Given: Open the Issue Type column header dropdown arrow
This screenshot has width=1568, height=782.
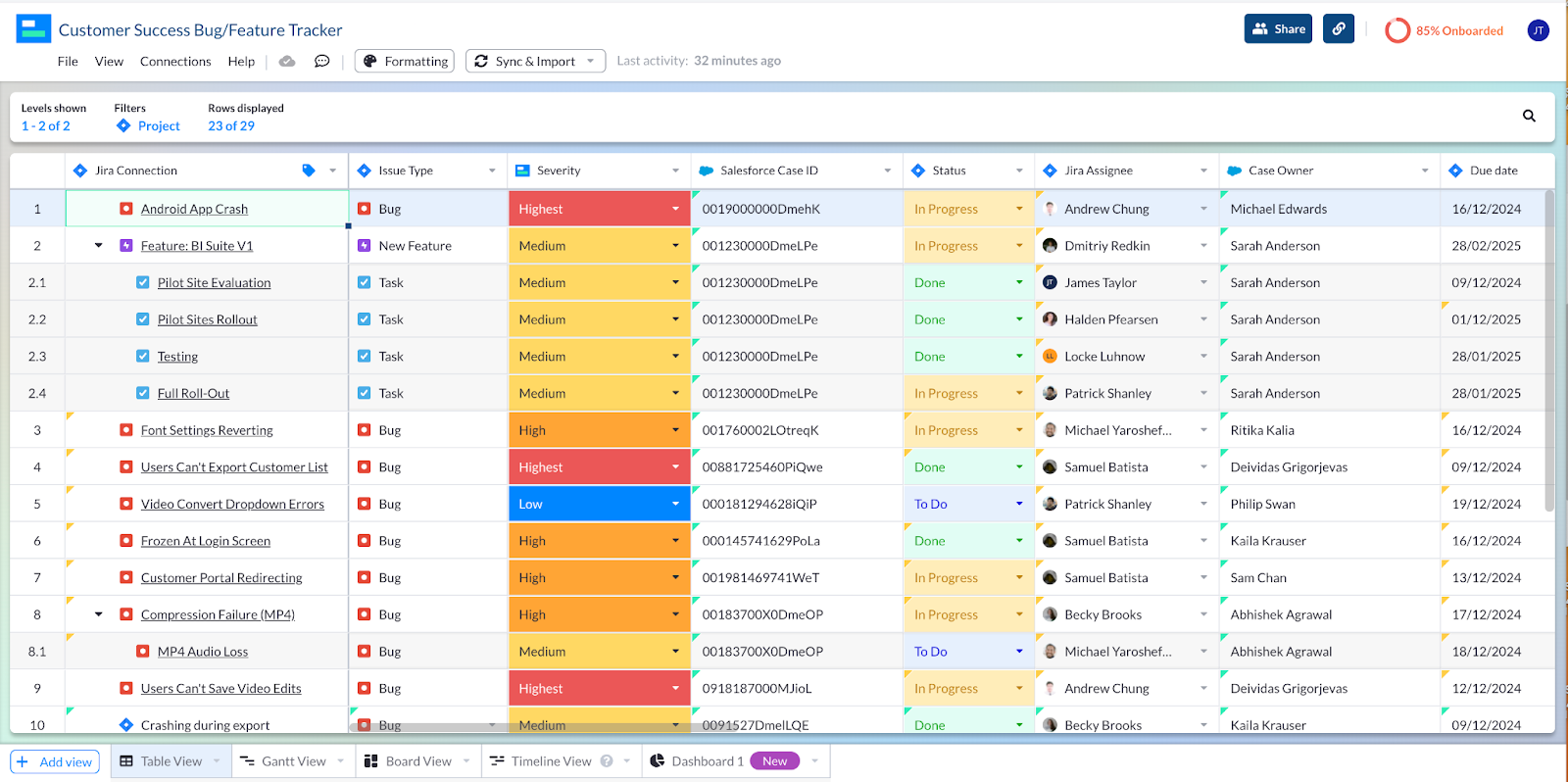Looking at the screenshot, I should coord(492,171).
